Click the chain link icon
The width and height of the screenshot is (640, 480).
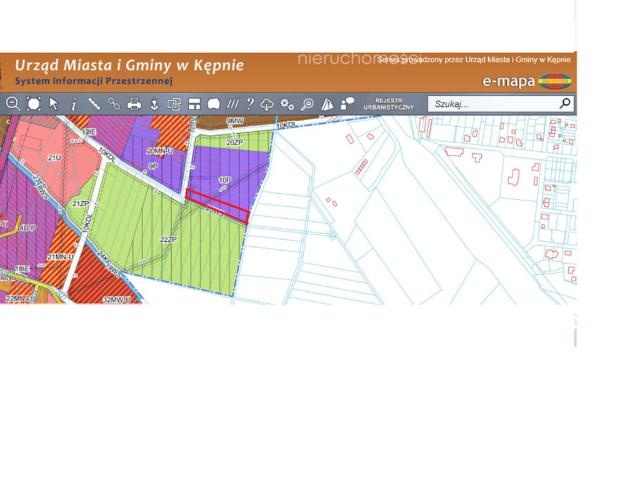click(x=114, y=104)
